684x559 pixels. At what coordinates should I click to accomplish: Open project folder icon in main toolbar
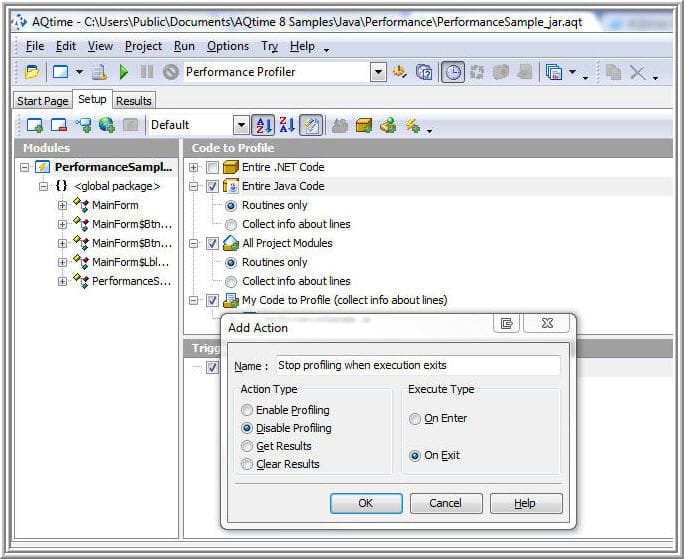pyautogui.click(x=31, y=72)
